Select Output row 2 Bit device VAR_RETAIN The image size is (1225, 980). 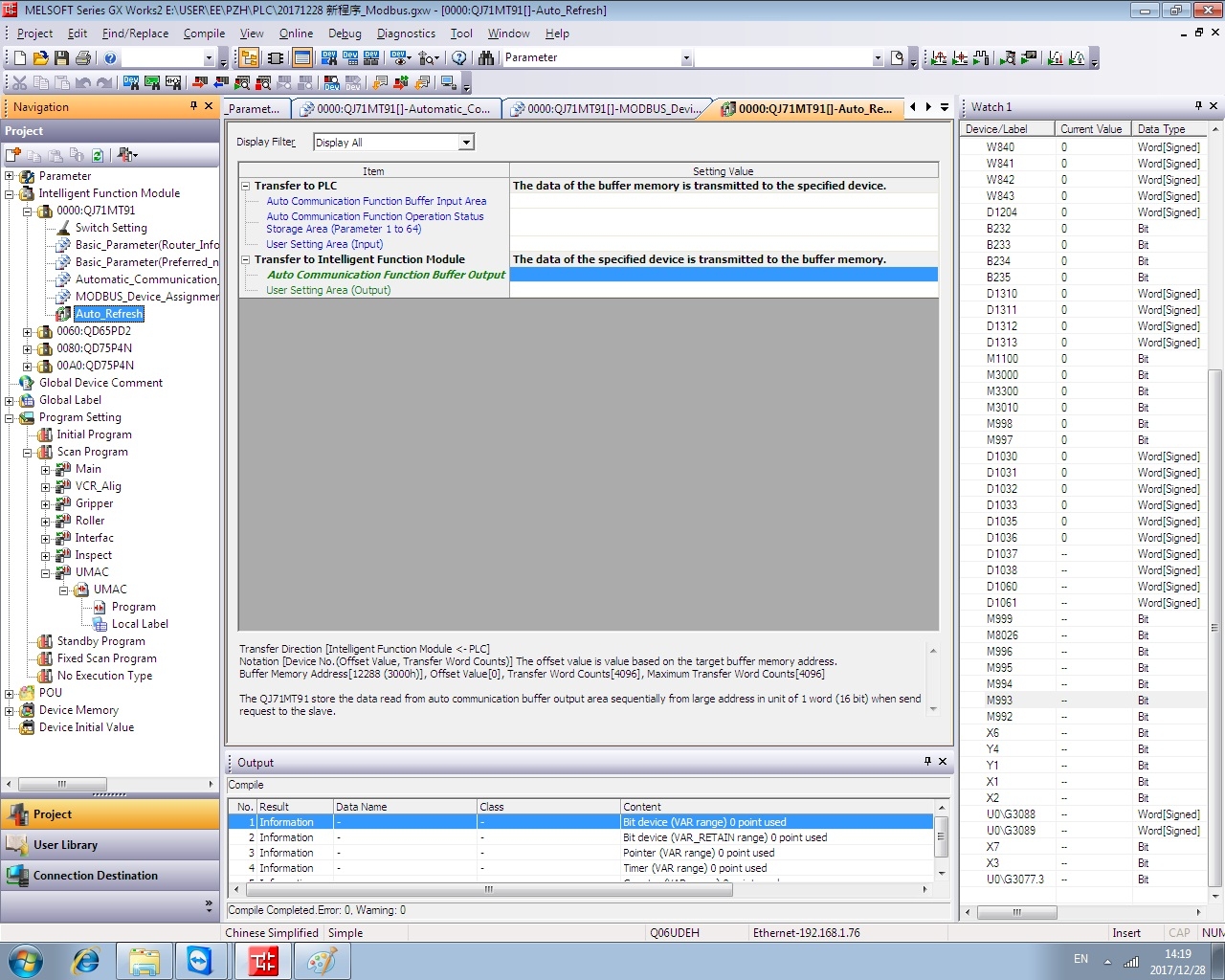[580, 837]
